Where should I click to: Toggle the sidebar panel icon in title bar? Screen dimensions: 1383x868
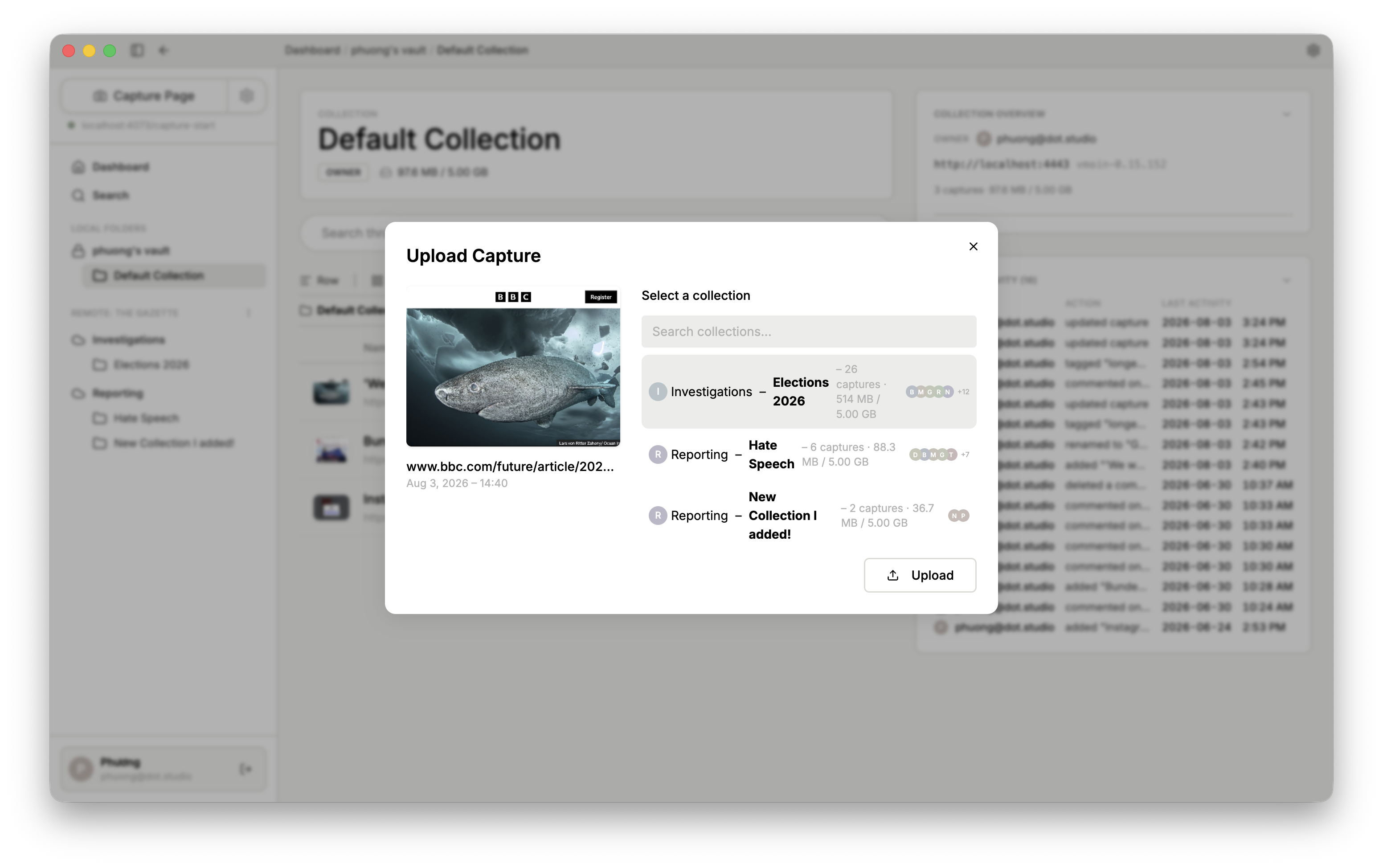[137, 50]
